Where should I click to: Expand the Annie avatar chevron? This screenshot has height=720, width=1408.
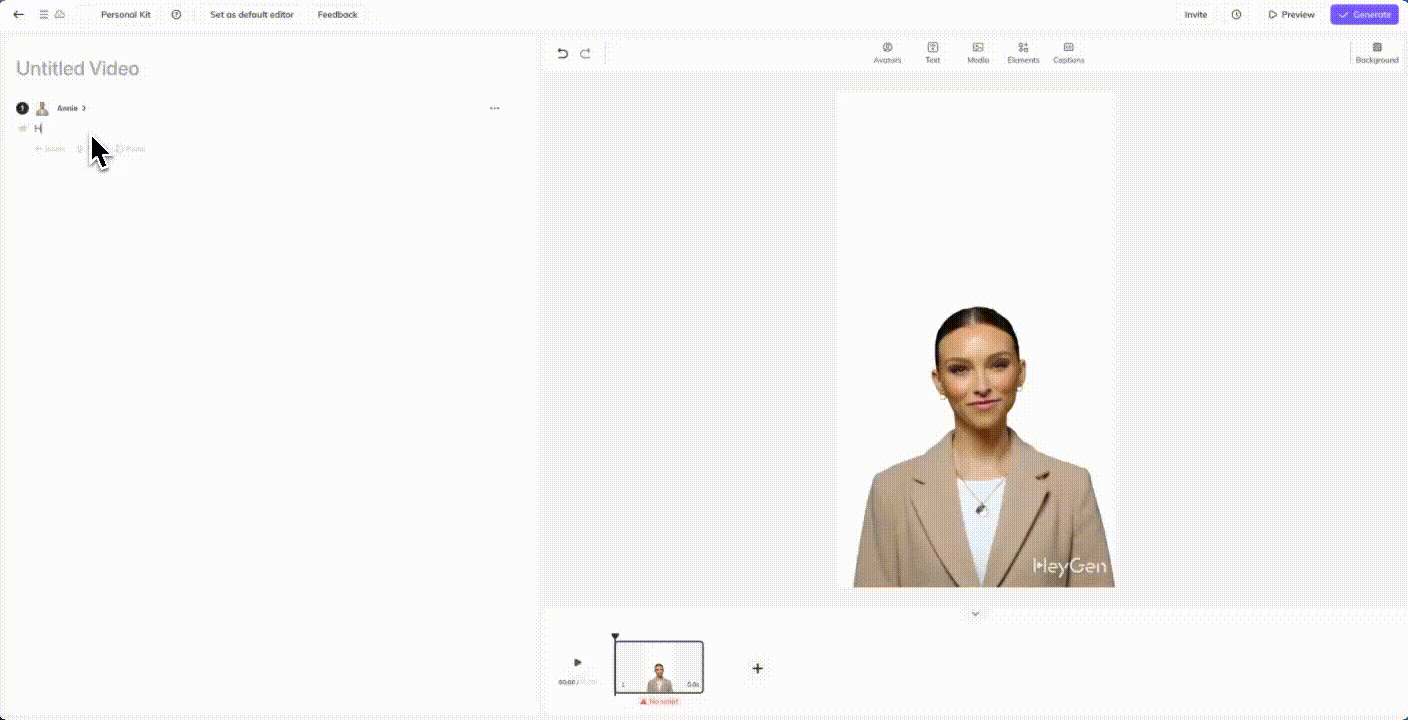pyautogui.click(x=84, y=108)
